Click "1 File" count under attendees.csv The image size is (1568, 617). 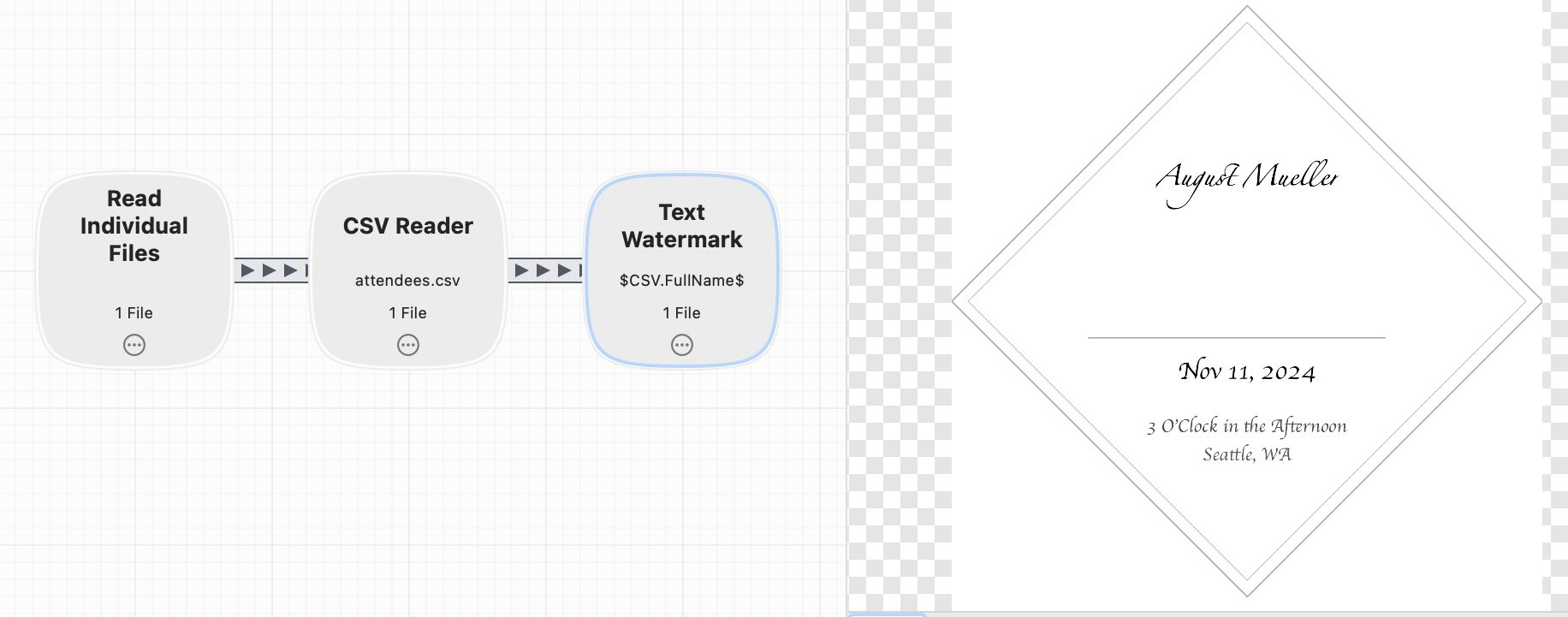[408, 313]
